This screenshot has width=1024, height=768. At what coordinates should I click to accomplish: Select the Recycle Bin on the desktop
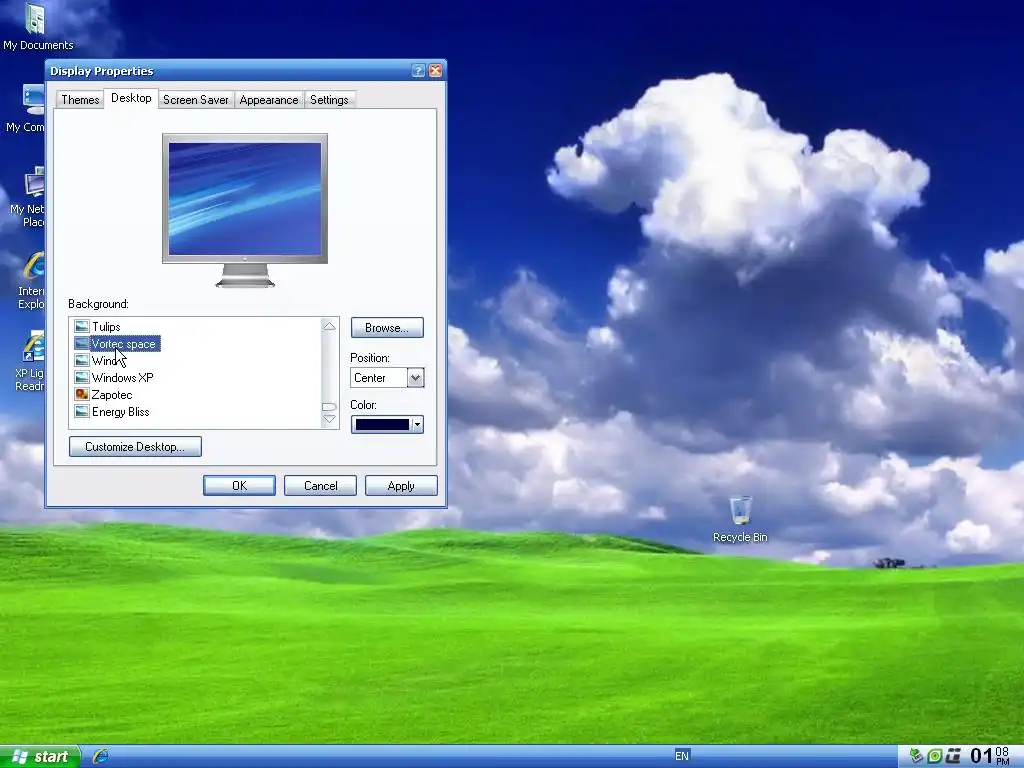click(x=740, y=519)
